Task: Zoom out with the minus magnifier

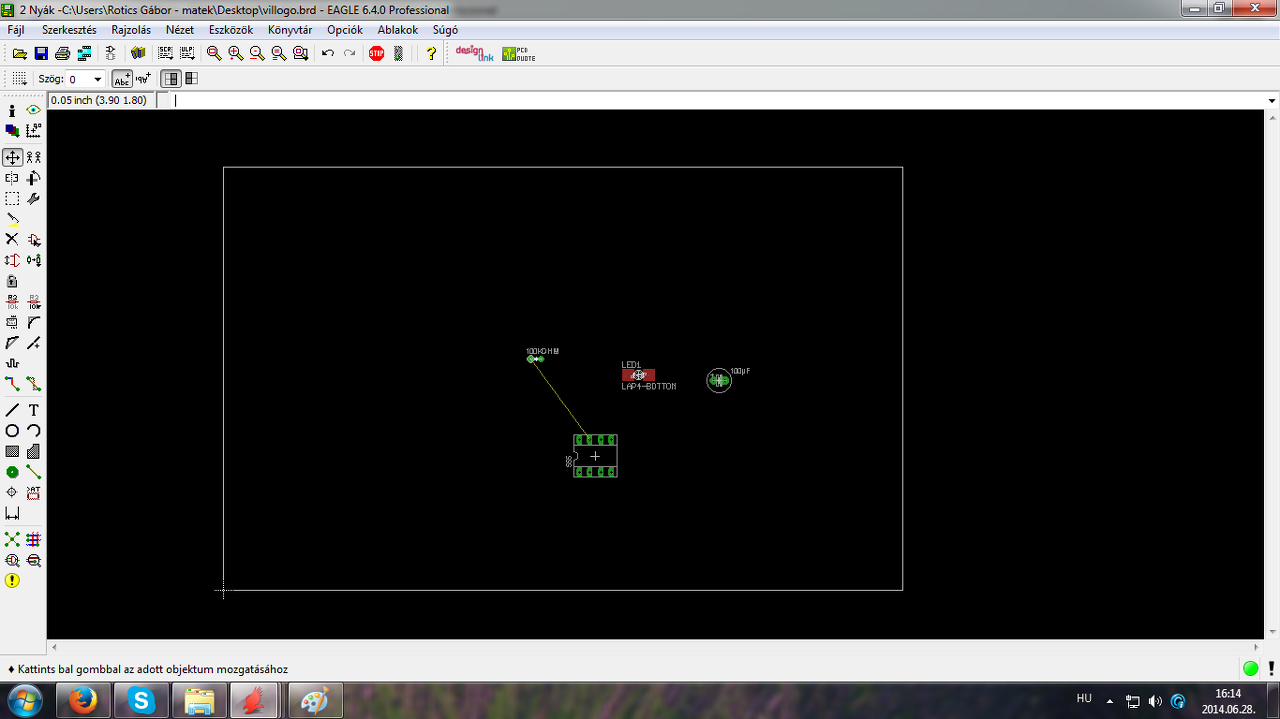Action: [257, 53]
